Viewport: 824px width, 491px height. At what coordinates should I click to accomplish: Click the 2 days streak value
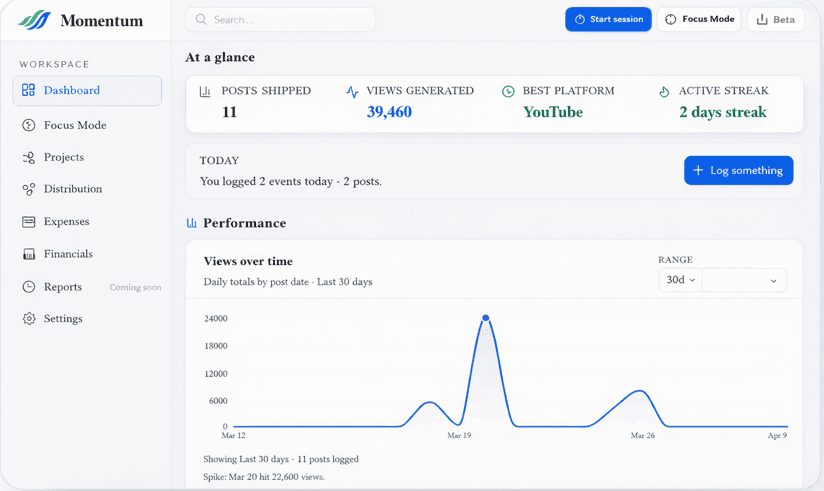723,112
